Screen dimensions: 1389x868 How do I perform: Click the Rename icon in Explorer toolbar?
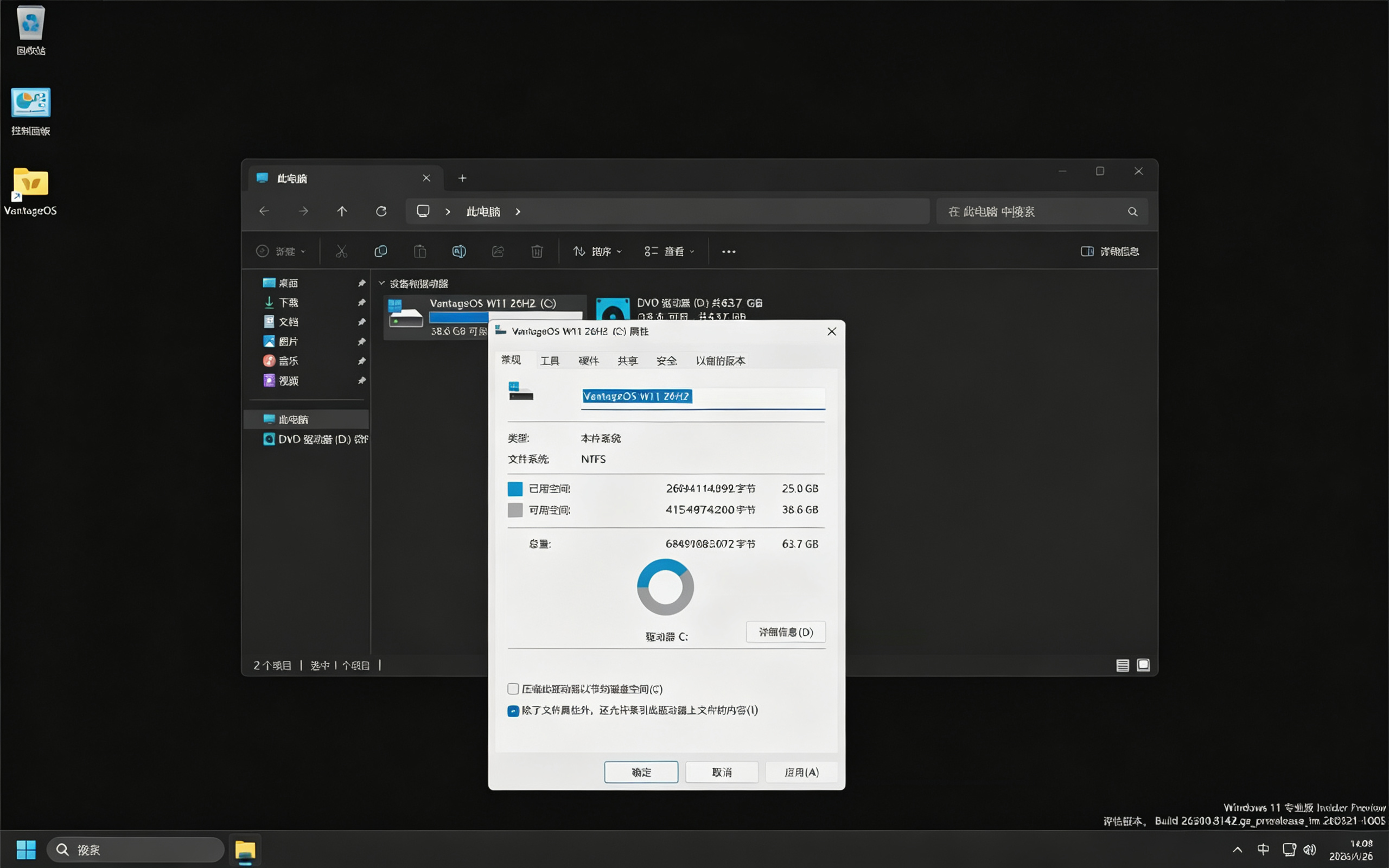pos(459,251)
